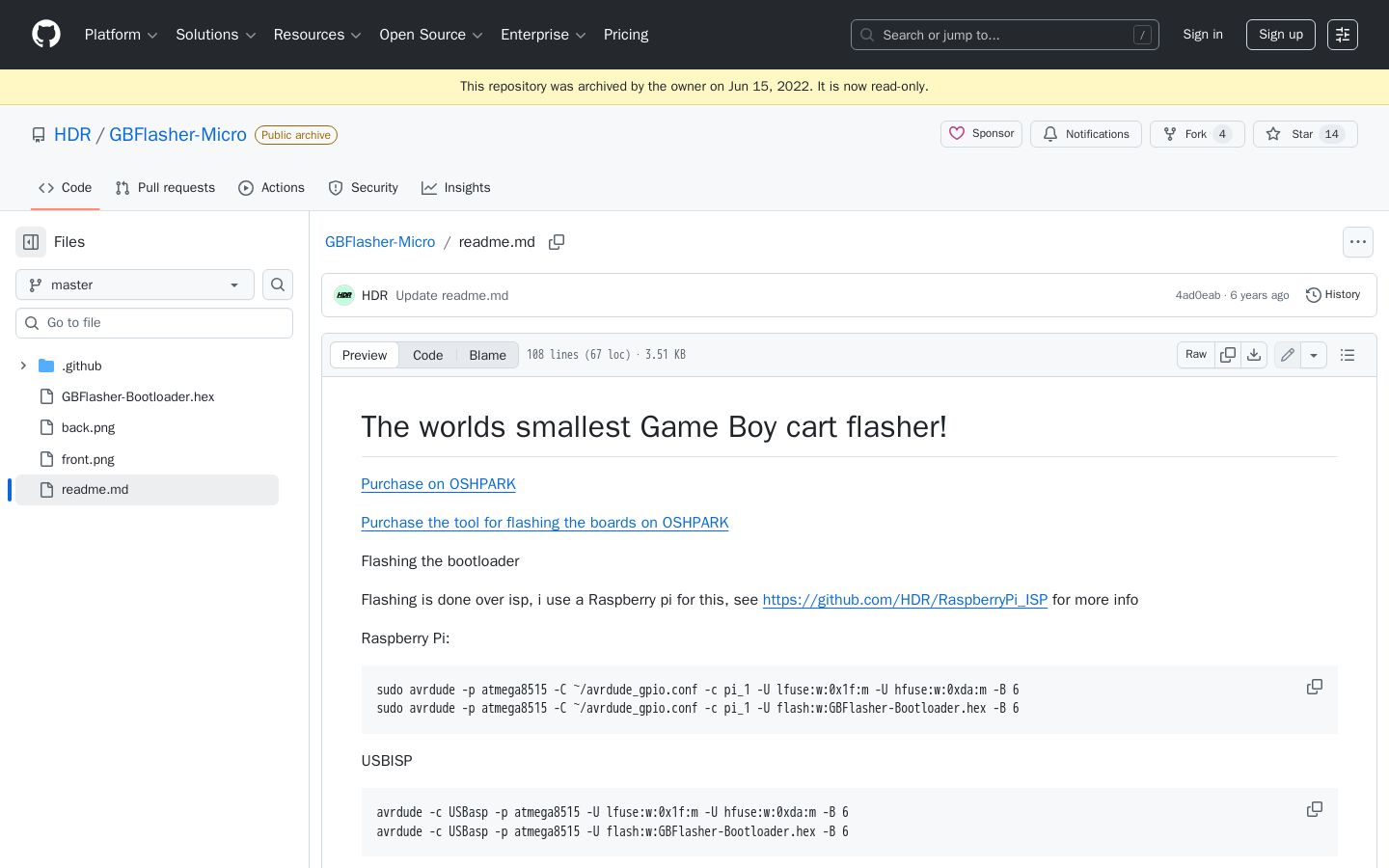Click the Sign in link
The image size is (1389, 868).
[1203, 35]
